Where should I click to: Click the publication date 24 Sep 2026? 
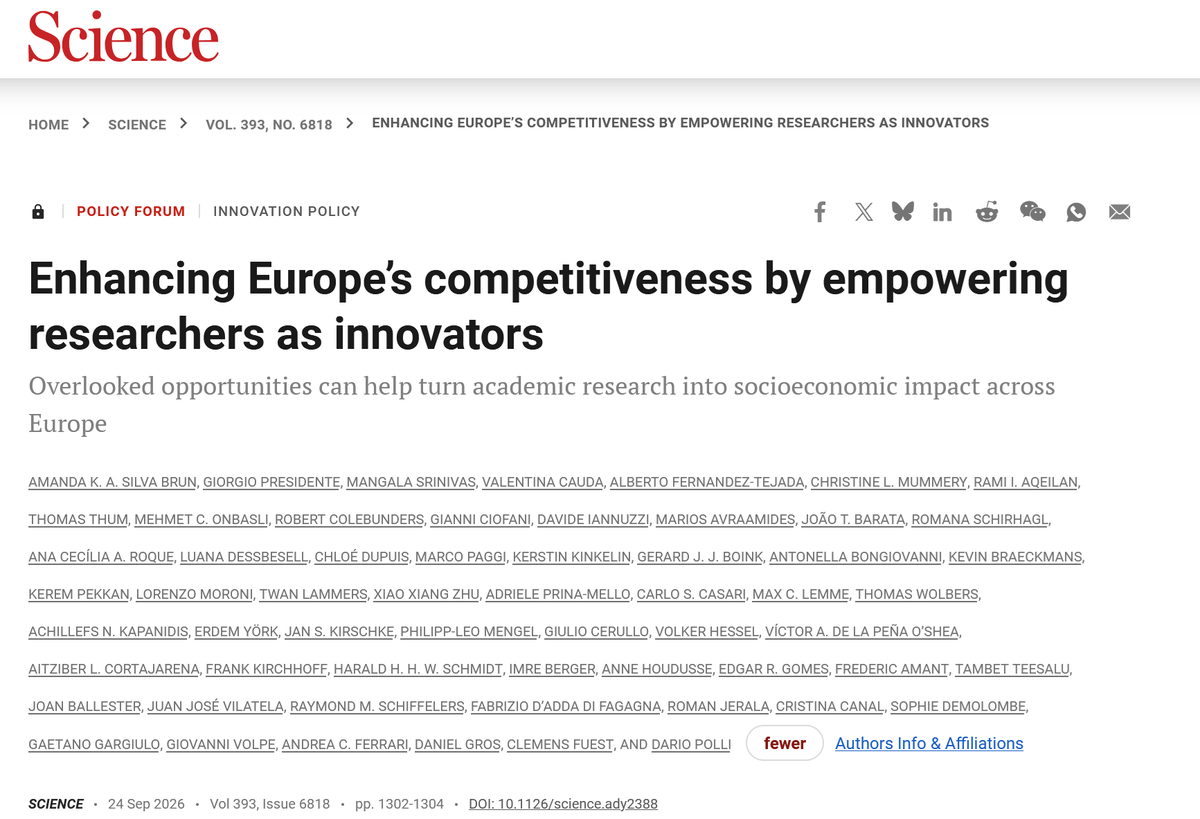pos(146,804)
